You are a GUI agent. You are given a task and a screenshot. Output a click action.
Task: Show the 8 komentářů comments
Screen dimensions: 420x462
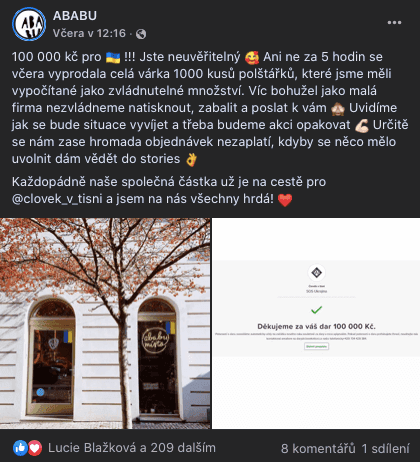pos(318,448)
